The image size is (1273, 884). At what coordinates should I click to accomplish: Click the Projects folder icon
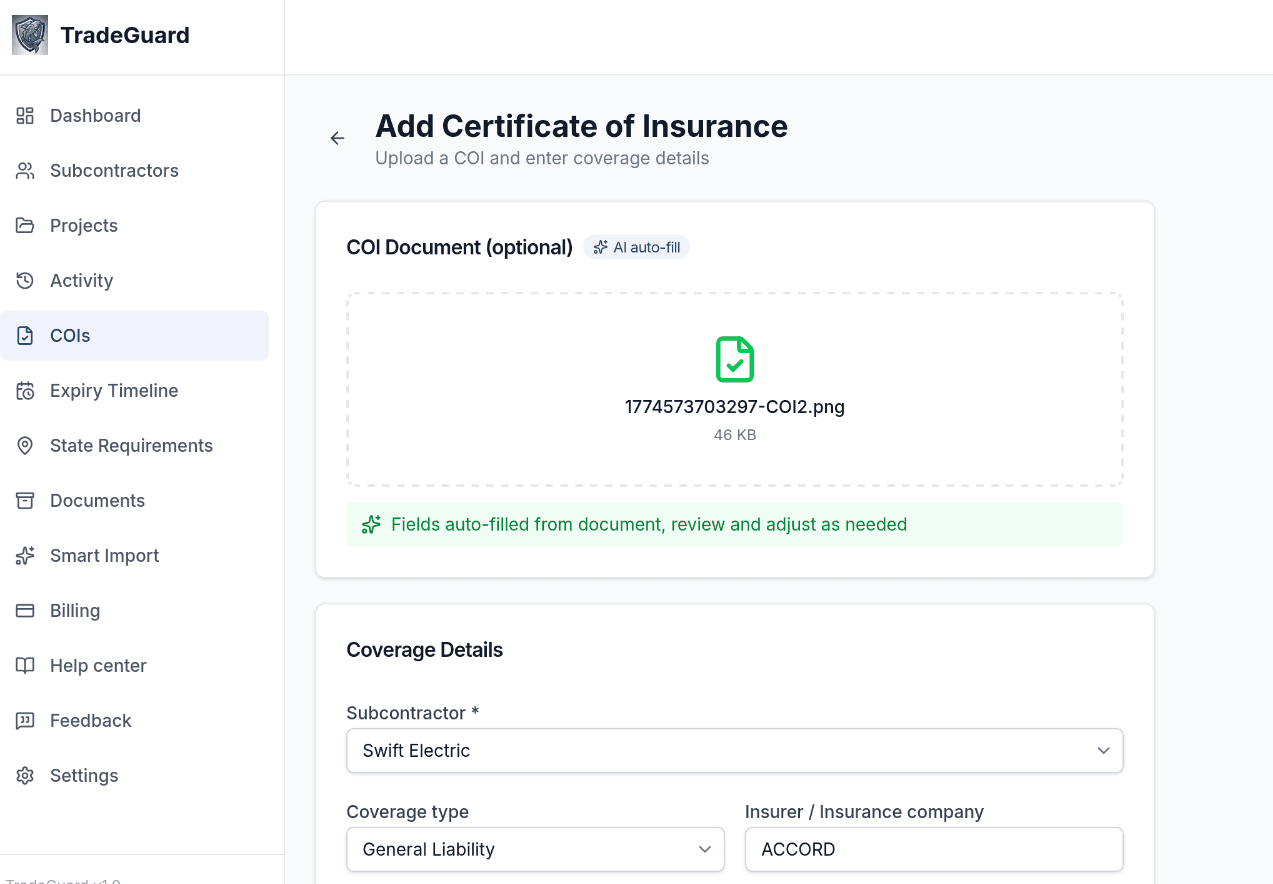pos(25,226)
